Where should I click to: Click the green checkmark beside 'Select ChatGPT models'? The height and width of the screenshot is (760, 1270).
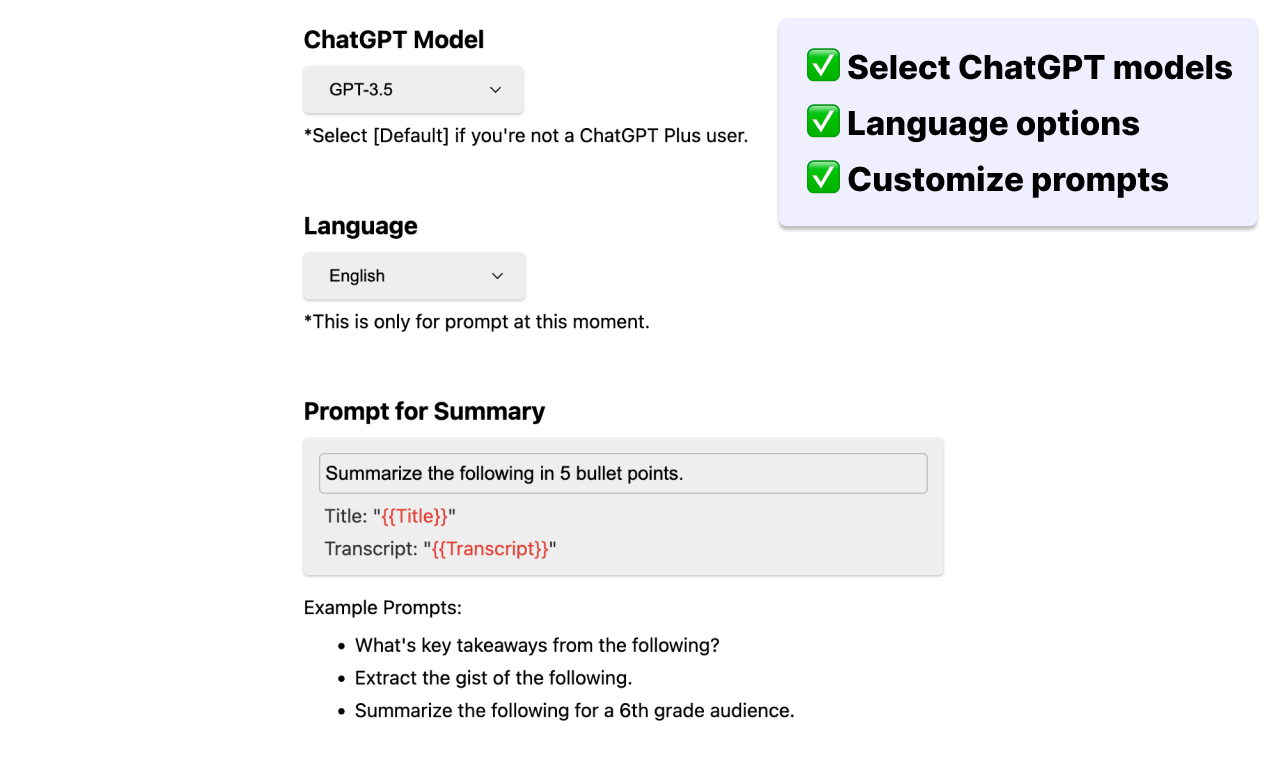coord(822,65)
